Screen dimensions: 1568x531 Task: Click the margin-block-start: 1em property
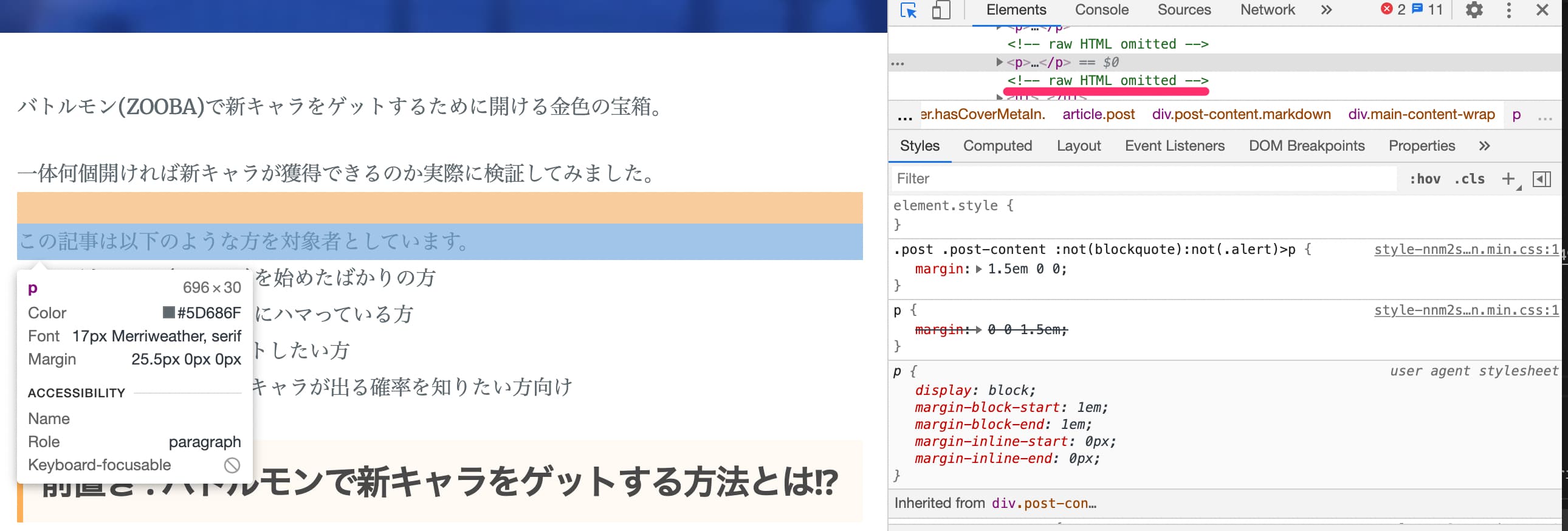coord(1011,408)
